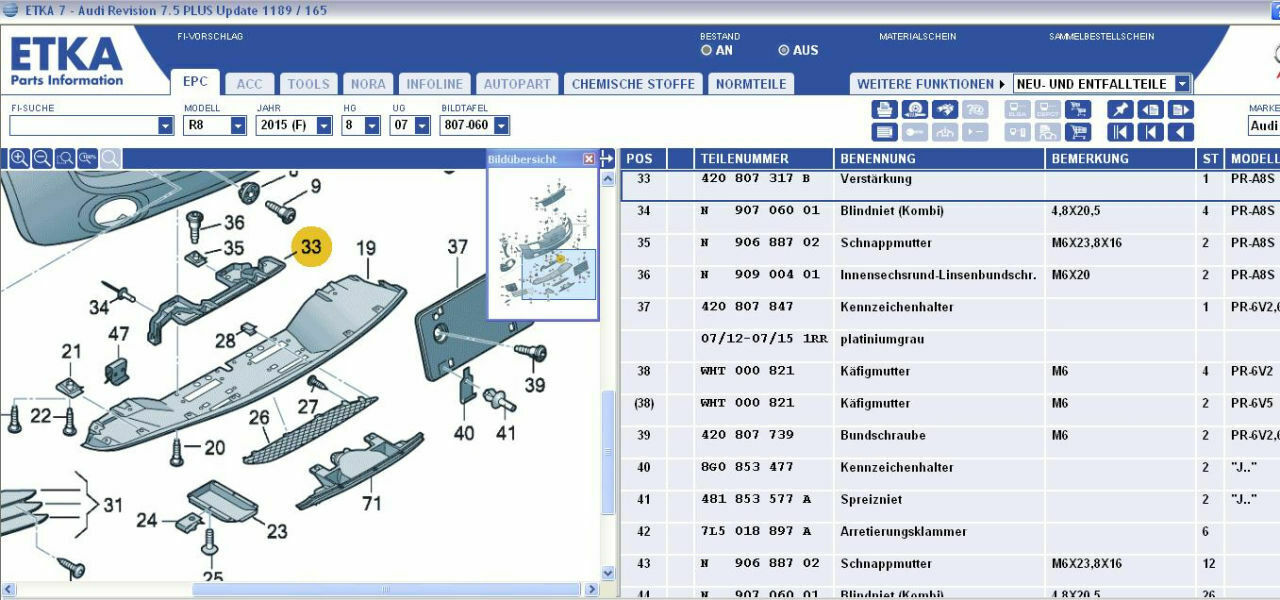Switch to the INFOLINE tab

pos(435,84)
